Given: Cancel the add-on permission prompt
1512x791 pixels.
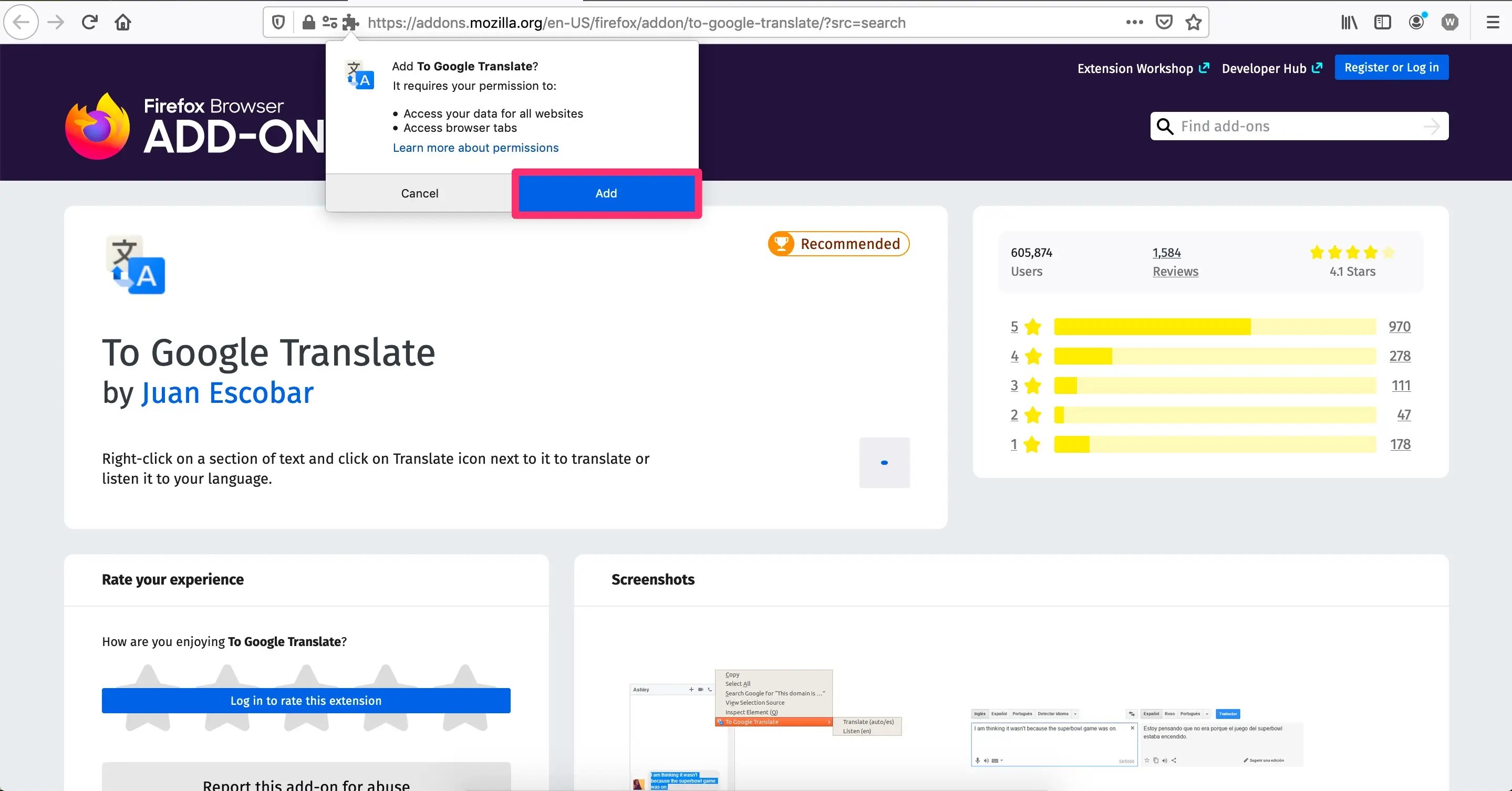Looking at the screenshot, I should tap(419, 193).
